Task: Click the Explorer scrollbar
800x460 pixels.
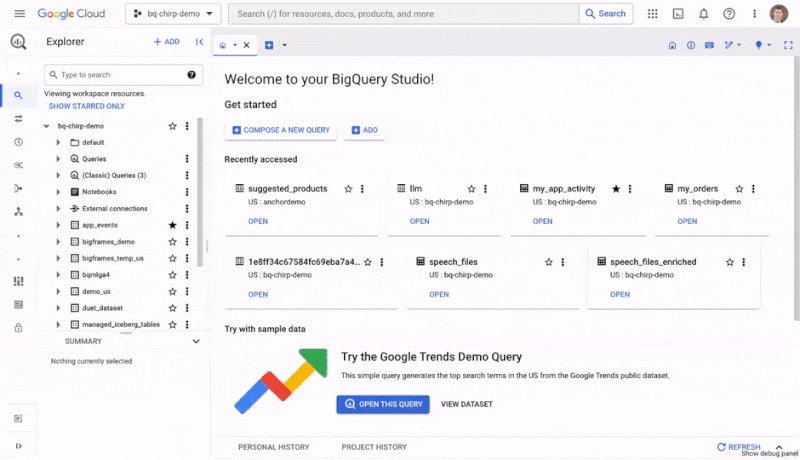Action: click(200, 192)
